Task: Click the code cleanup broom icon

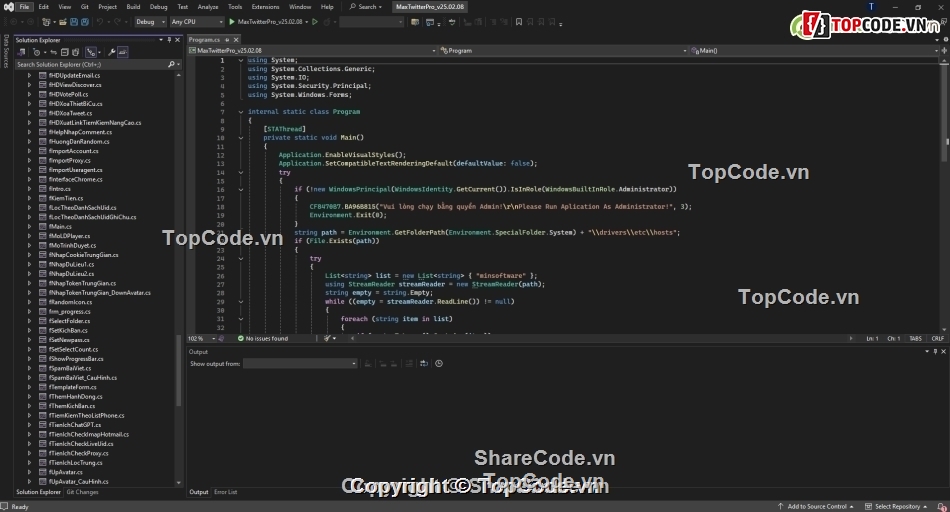Action: (327, 338)
